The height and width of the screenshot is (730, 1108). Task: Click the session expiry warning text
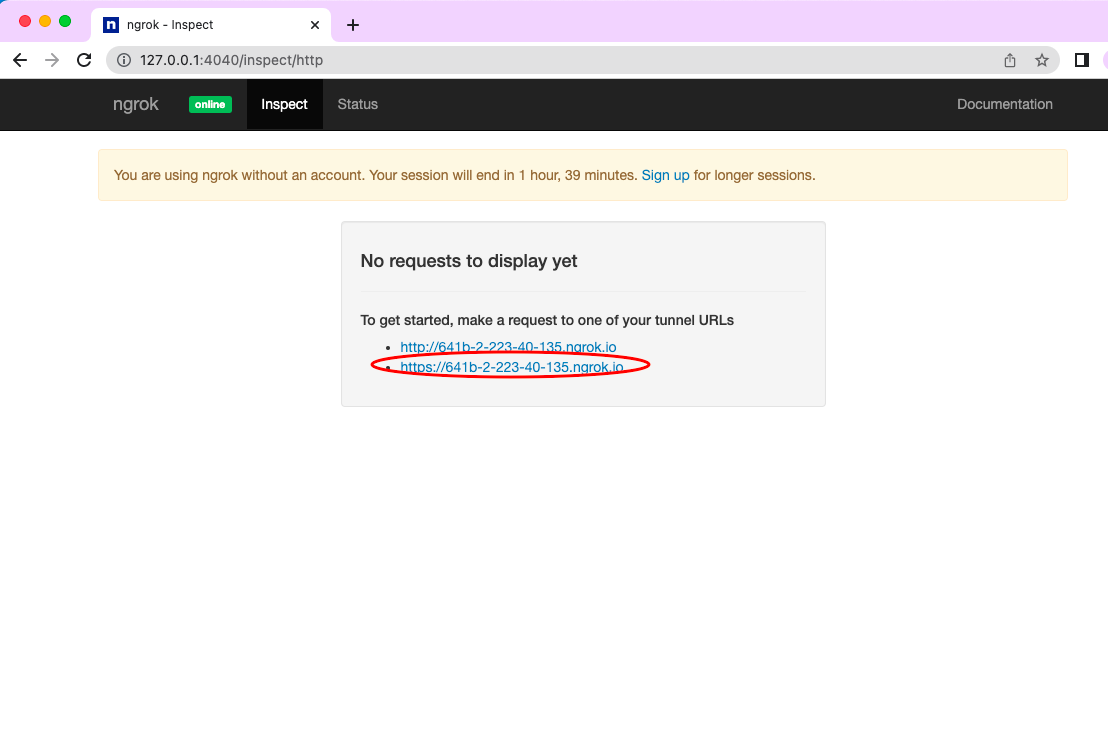click(464, 175)
